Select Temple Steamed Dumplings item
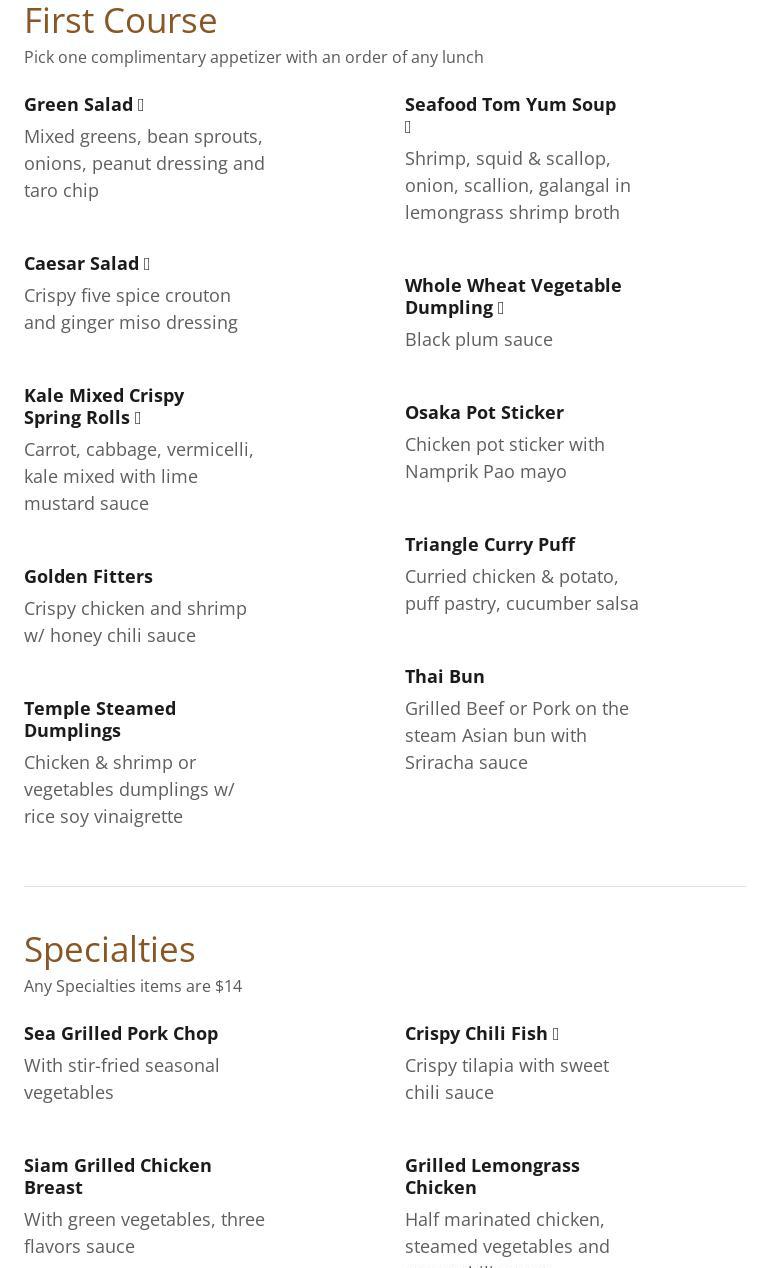Image resolution: width=770 pixels, height=1268 pixels. point(100,719)
